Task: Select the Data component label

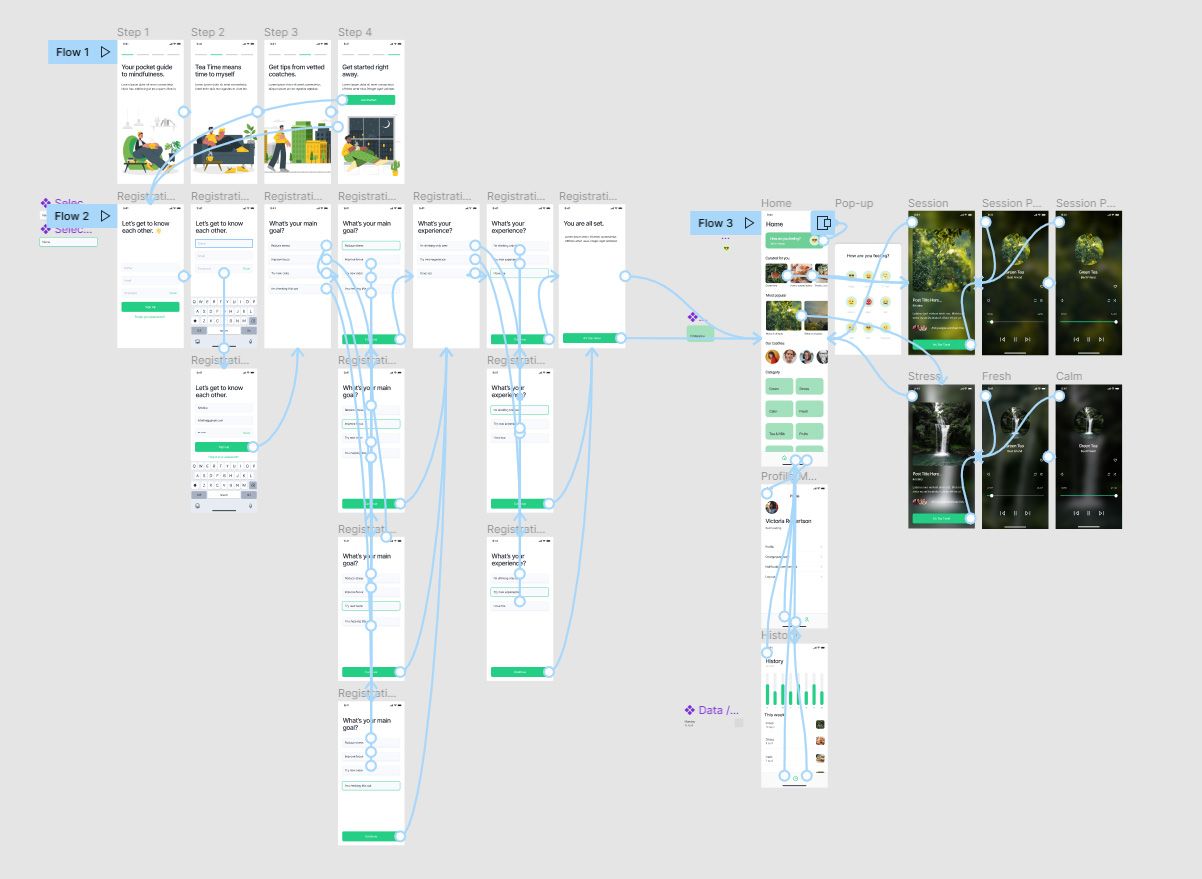Action: [x=720, y=710]
